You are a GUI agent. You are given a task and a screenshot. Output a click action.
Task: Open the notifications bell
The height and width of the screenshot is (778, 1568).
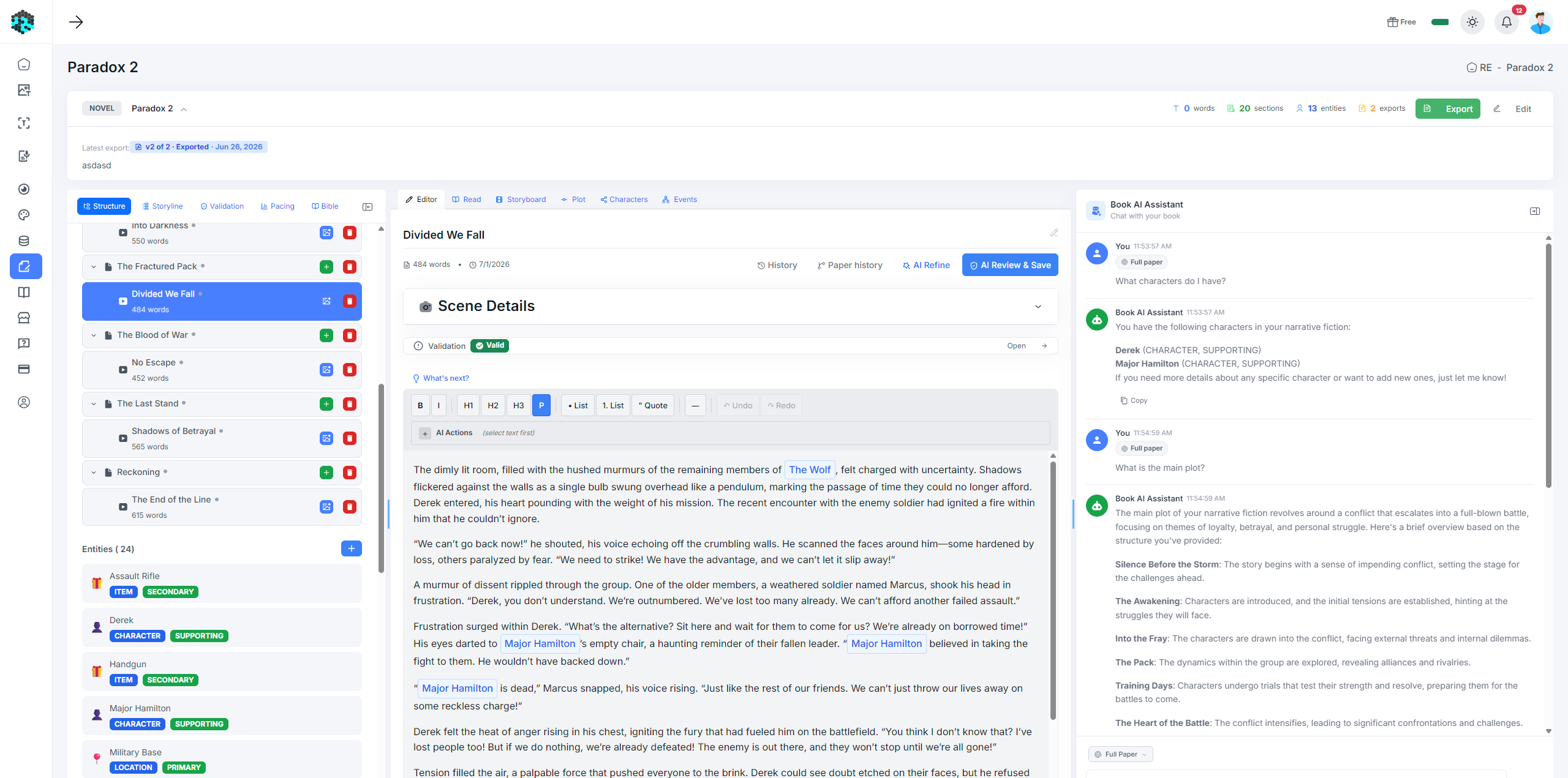pyautogui.click(x=1506, y=22)
